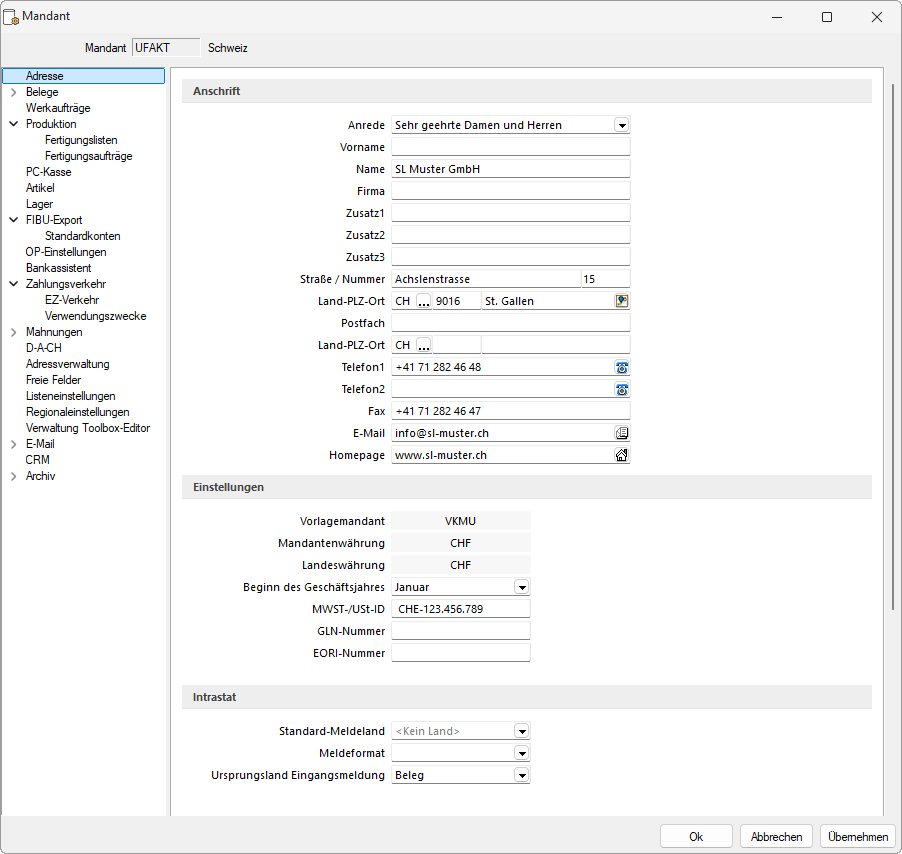Open Ursprungsland Eingangsmeldung dropdown
Screen dimensions: 902x854
[521, 775]
